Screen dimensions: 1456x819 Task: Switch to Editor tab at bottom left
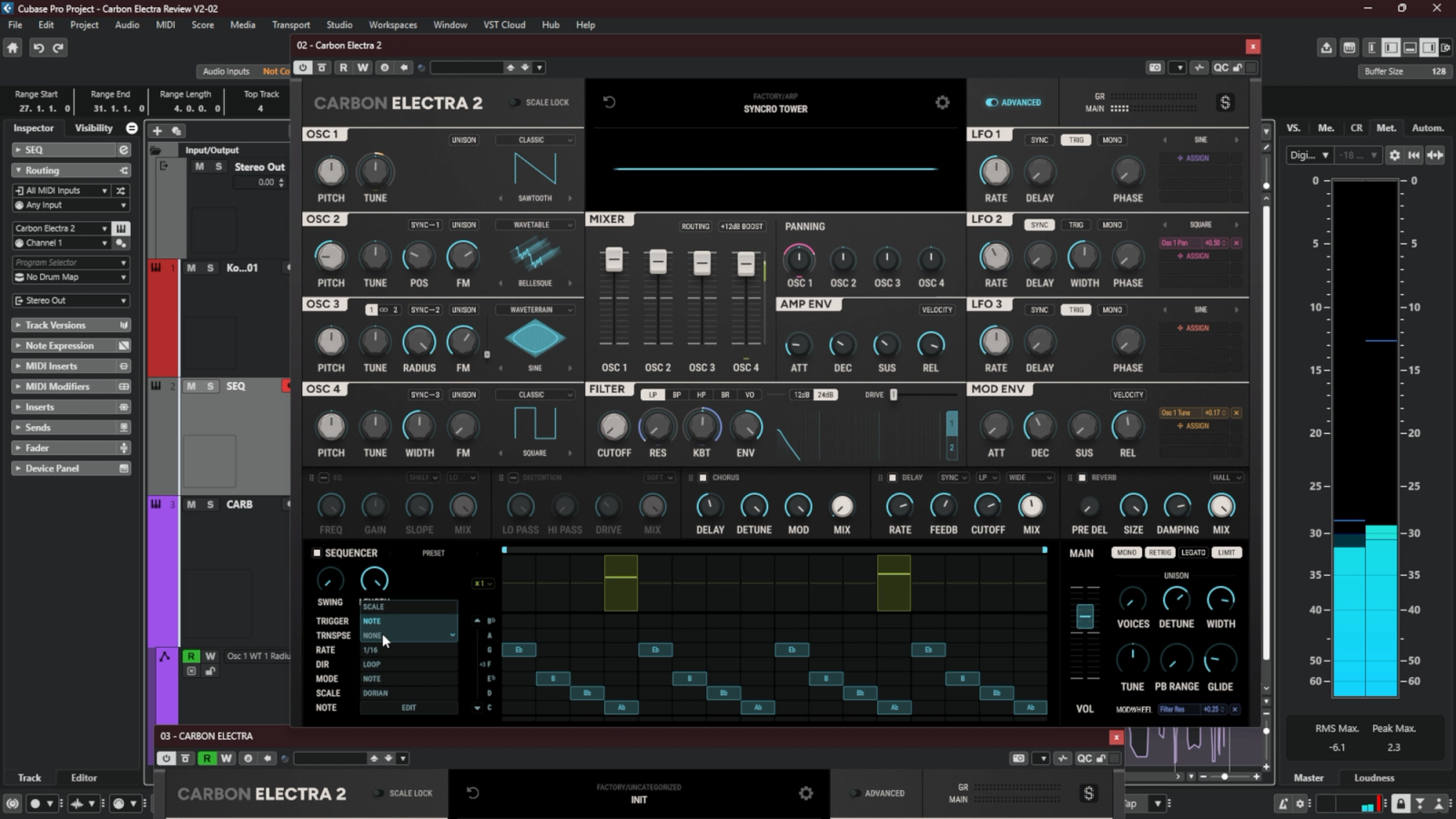84,778
